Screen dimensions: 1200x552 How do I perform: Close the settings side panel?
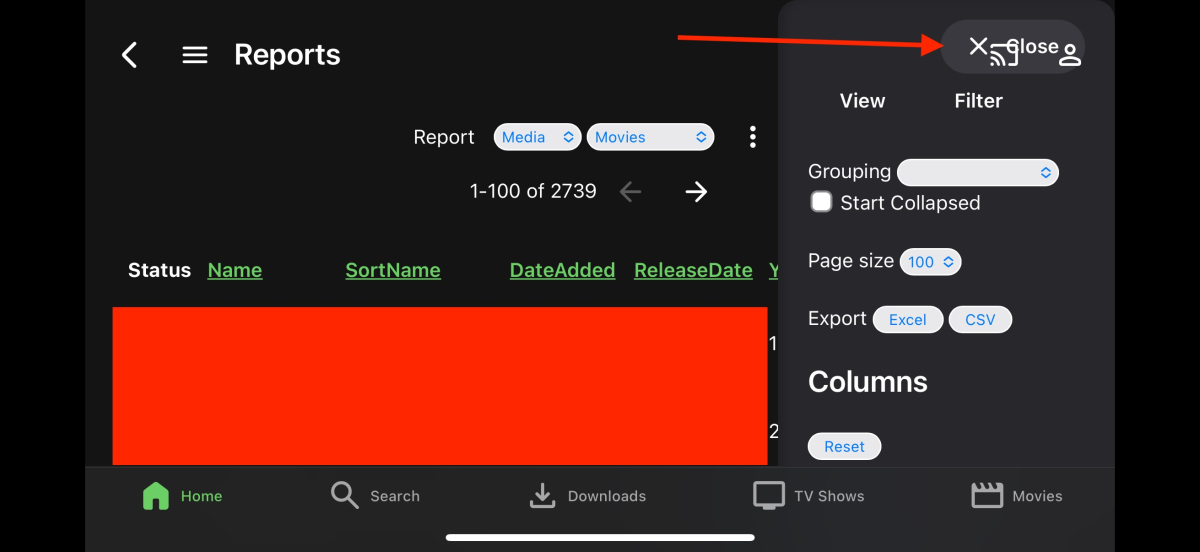tap(1012, 47)
